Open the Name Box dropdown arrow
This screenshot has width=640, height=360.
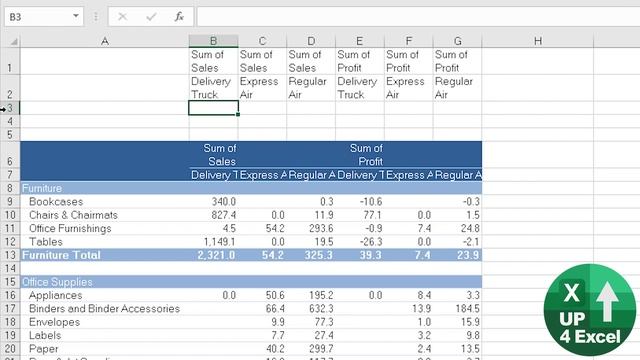coord(76,16)
